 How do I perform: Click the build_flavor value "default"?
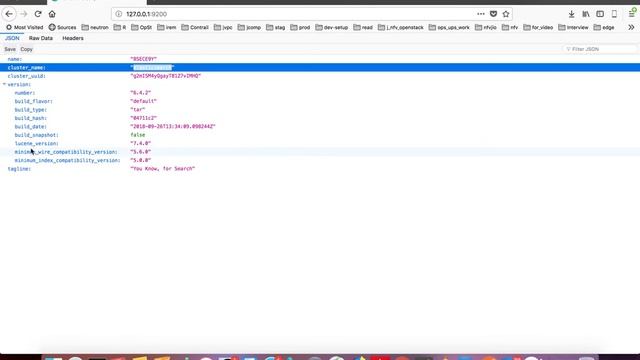pos(143,101)
